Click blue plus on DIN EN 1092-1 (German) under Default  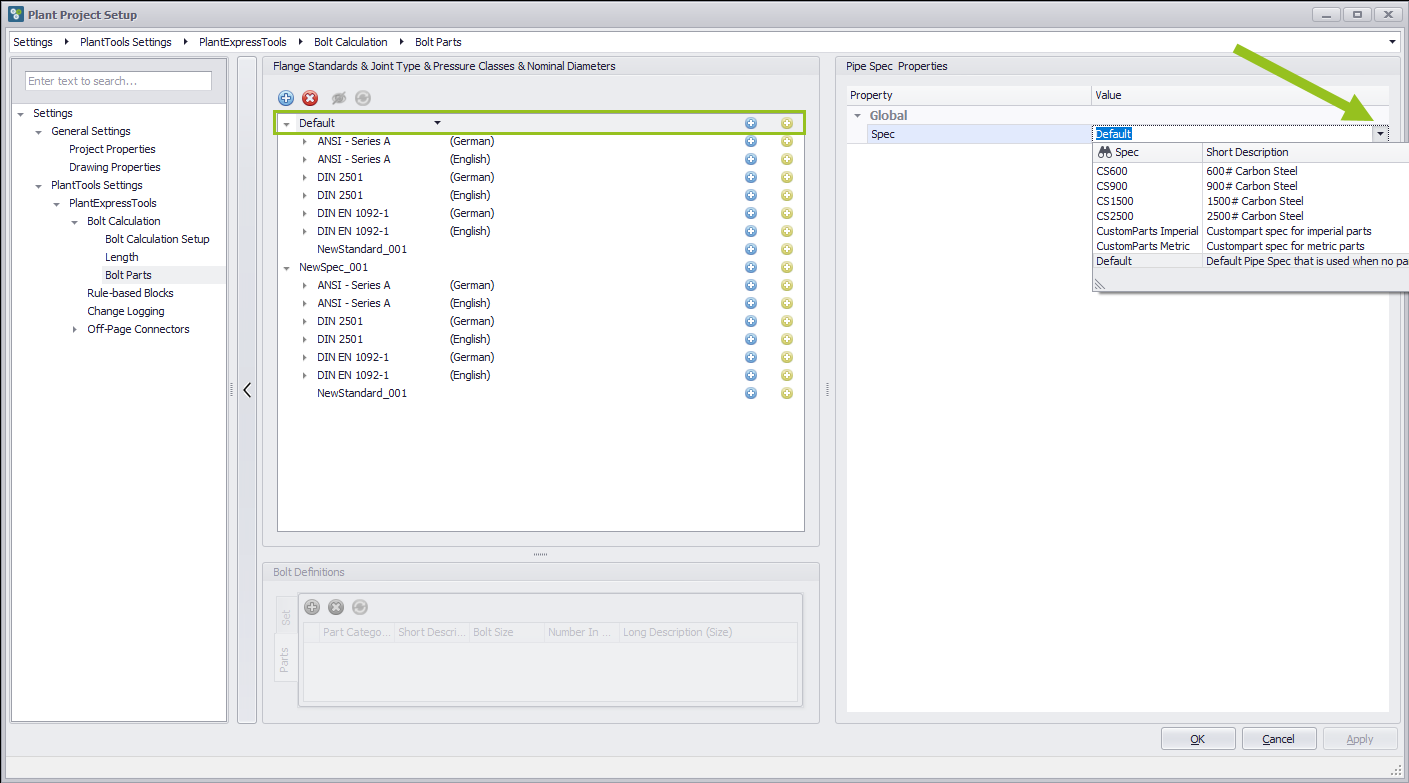(x=751, y=213)
